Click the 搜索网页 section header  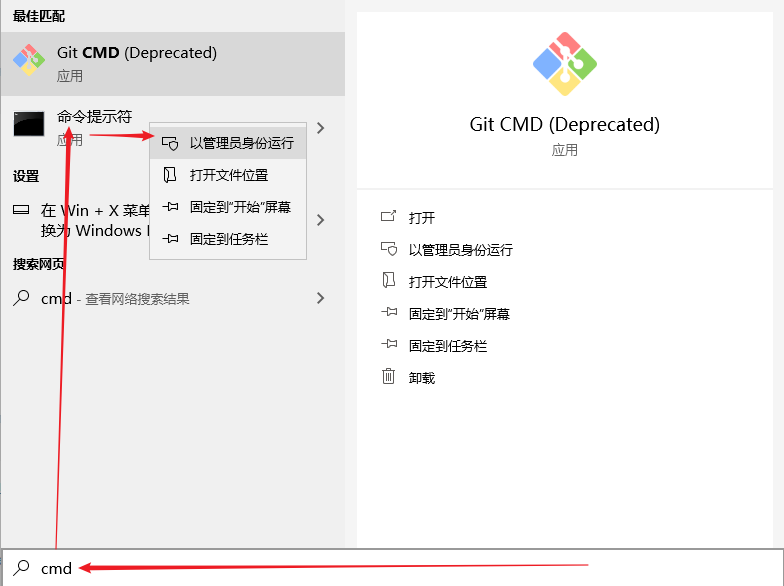point(38,264)
